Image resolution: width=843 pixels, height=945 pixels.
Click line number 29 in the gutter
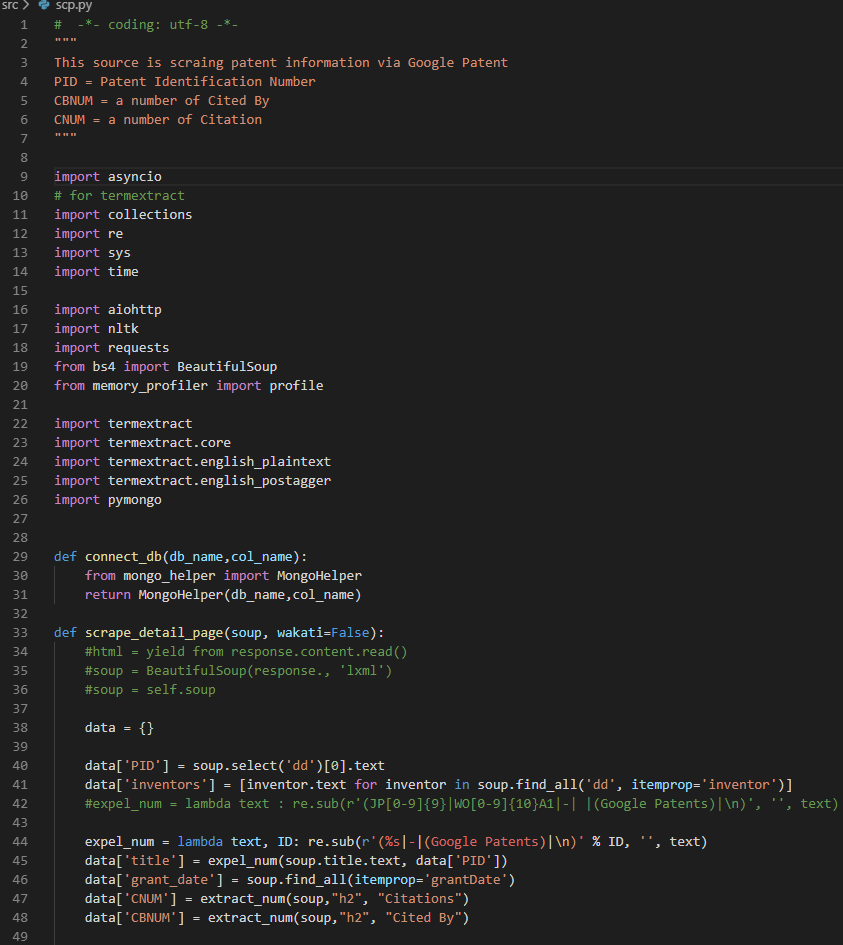click(22, 556)
